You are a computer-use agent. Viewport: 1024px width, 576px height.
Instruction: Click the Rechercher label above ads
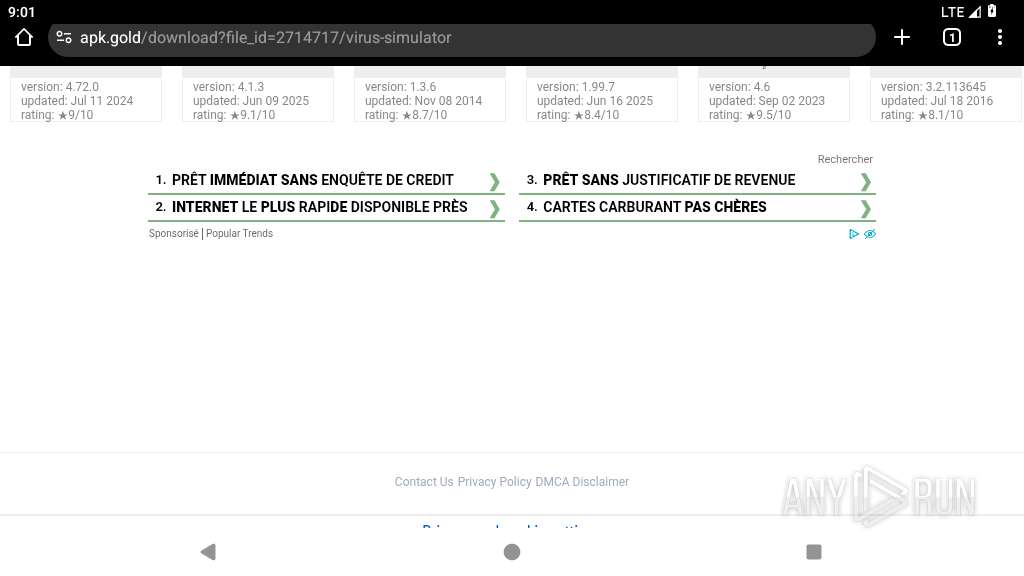tap(845, 159)
